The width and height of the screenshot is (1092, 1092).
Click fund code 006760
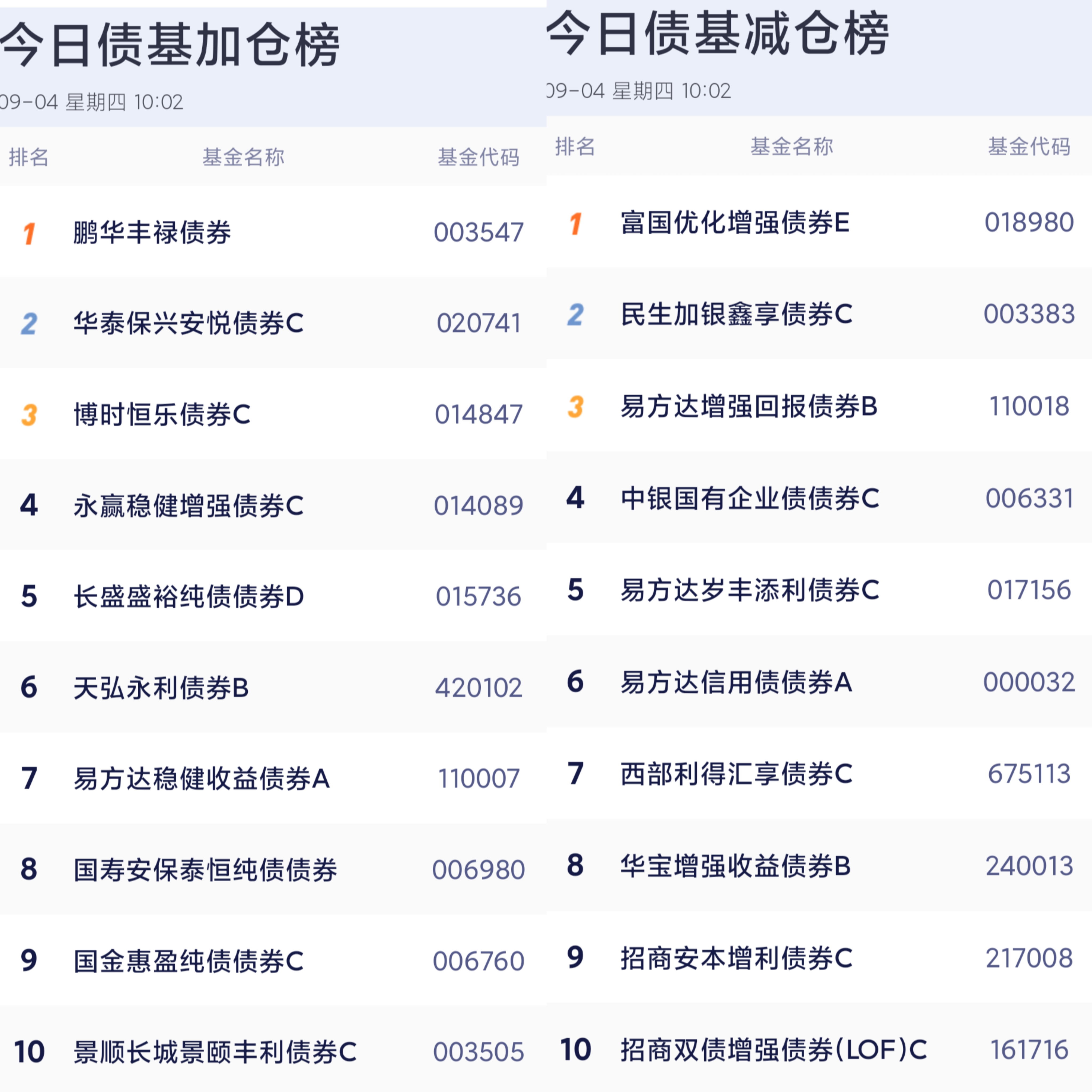pyautogui.click(x=479, y=961)
